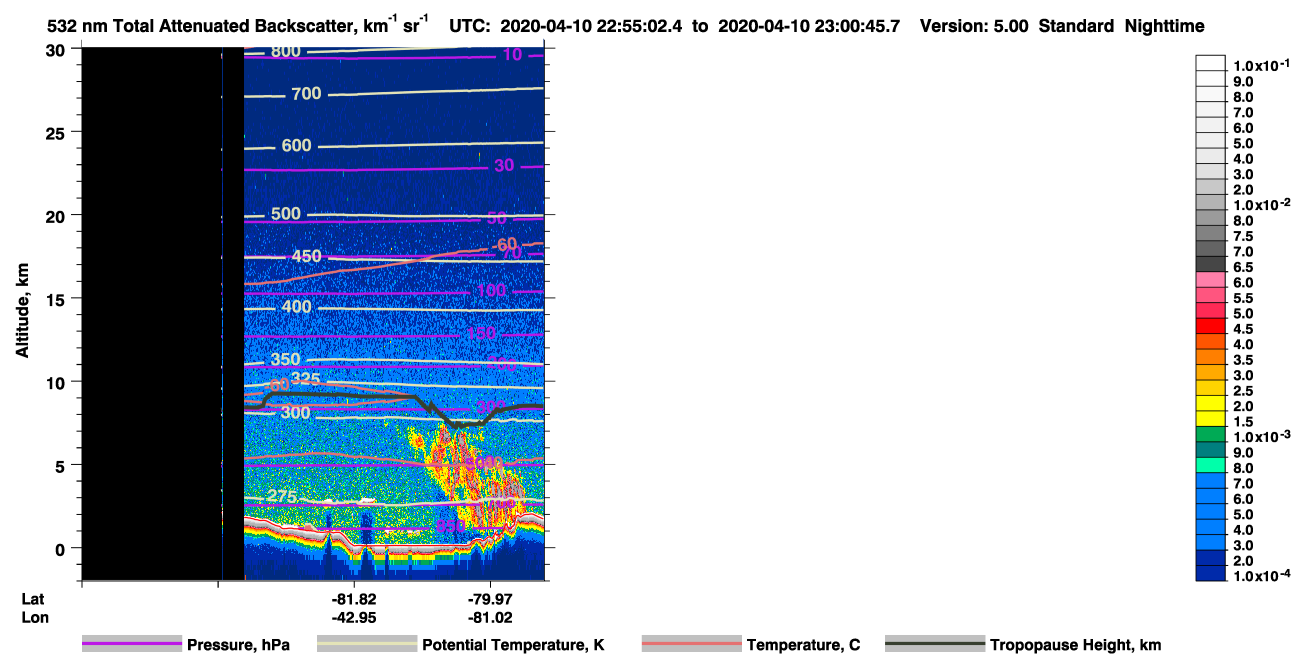The height and width of the screenshot is (667, 1300).
Task: Click the 30 pressure contour label
Action: (504, 165)
